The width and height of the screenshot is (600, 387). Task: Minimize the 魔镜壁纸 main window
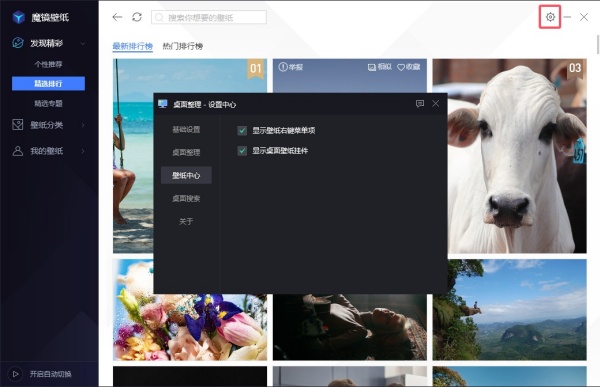[567, 17]
